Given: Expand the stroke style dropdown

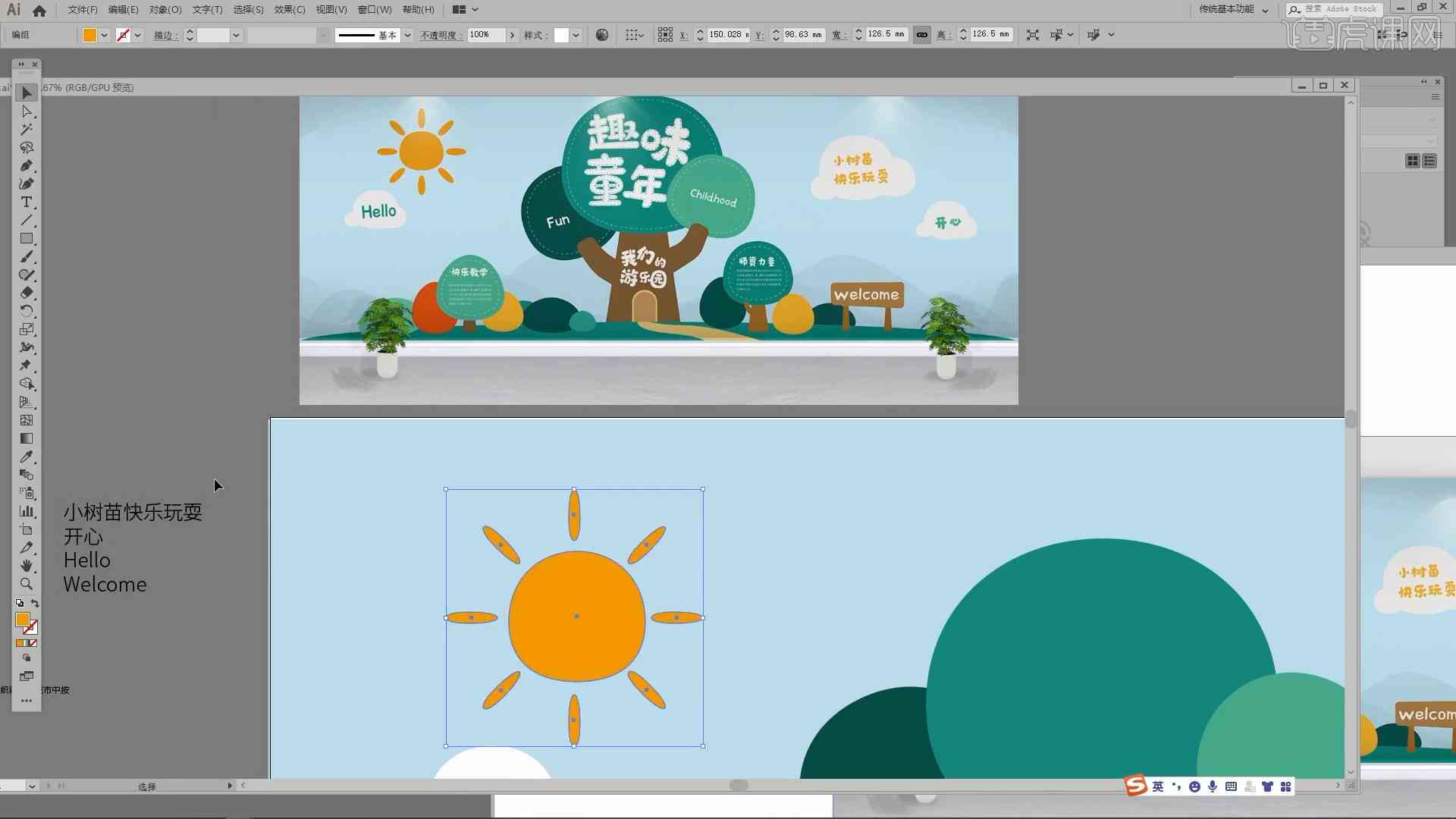Looking at the screenshot, I should [x=407, y=34].
